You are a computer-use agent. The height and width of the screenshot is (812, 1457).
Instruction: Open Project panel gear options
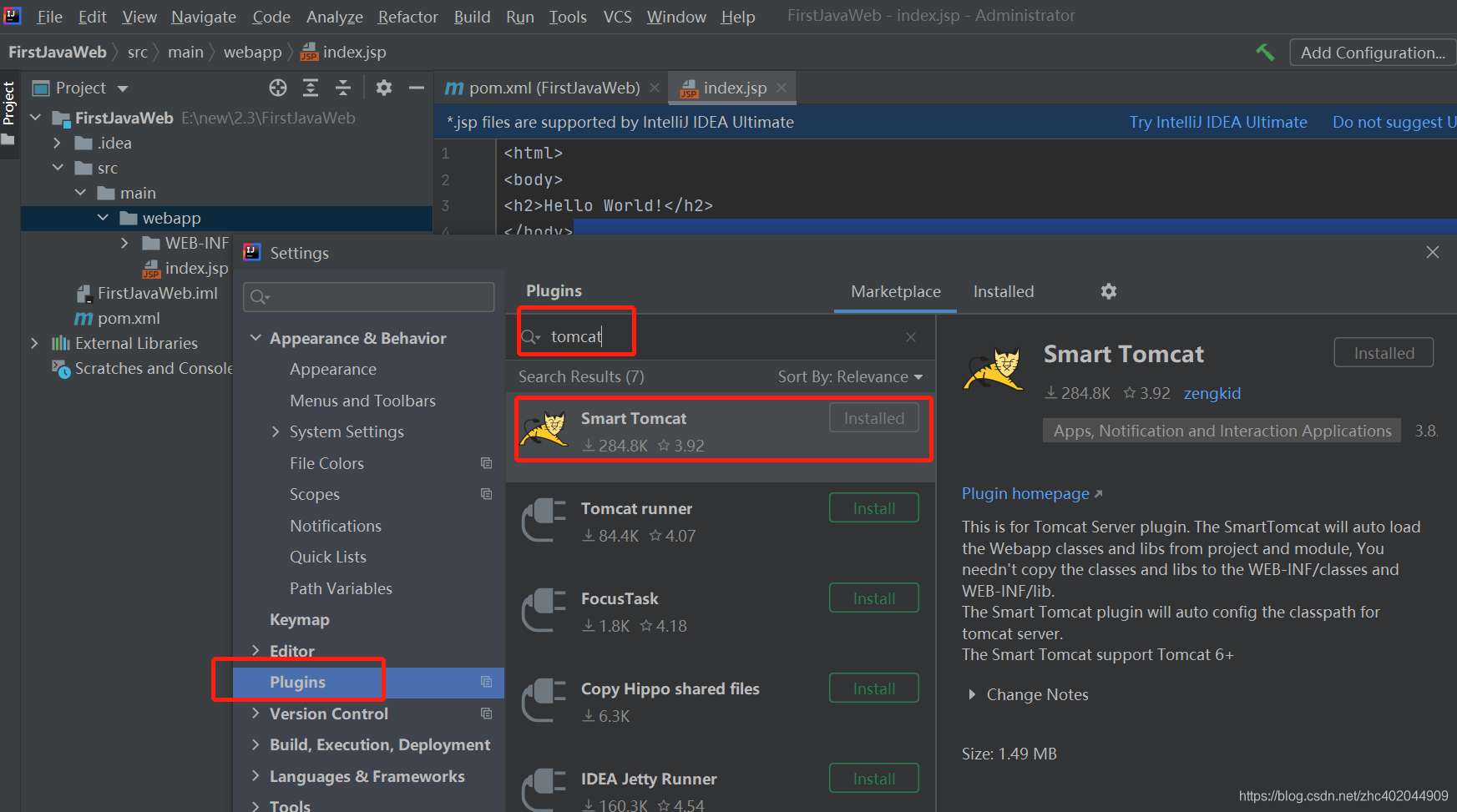click(x=383, y=88)
